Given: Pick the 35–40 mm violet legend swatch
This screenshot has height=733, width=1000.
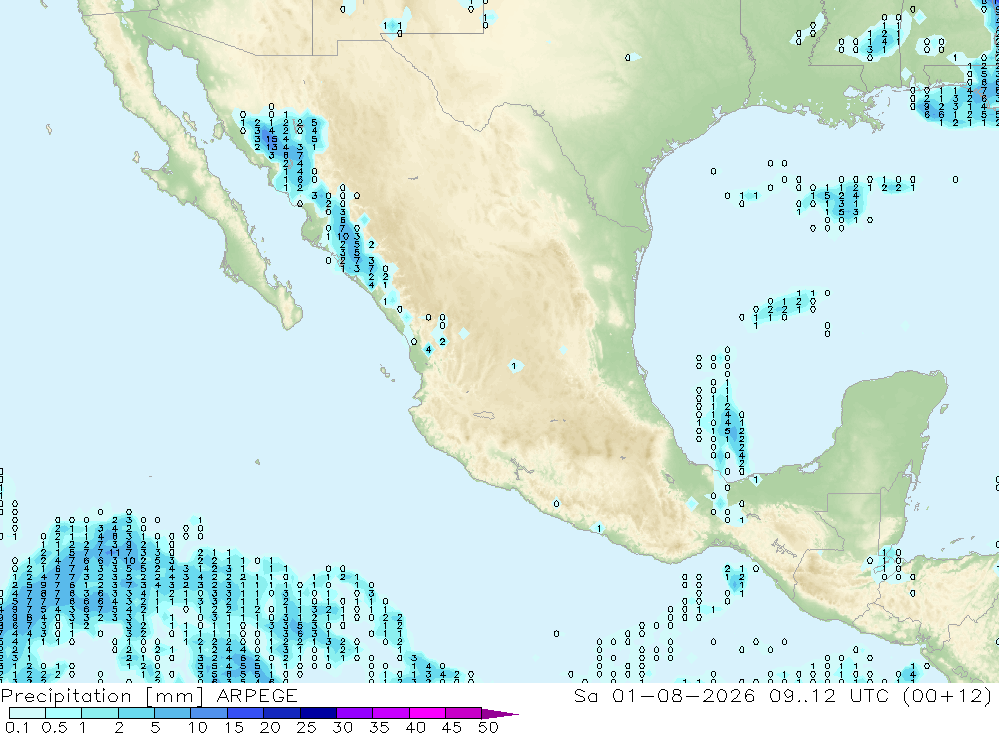Looking at the screenshot, I should tap(391, 713).
